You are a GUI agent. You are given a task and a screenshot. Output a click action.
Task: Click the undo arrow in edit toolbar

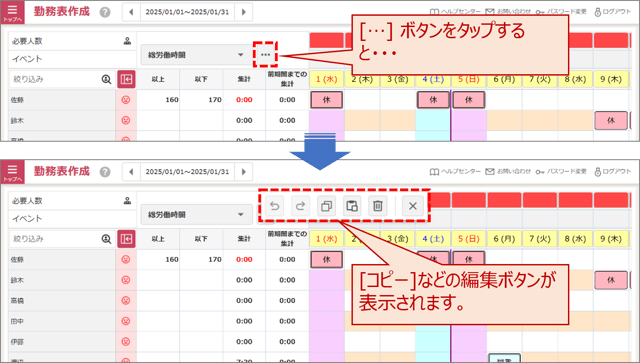pos(275,206)
